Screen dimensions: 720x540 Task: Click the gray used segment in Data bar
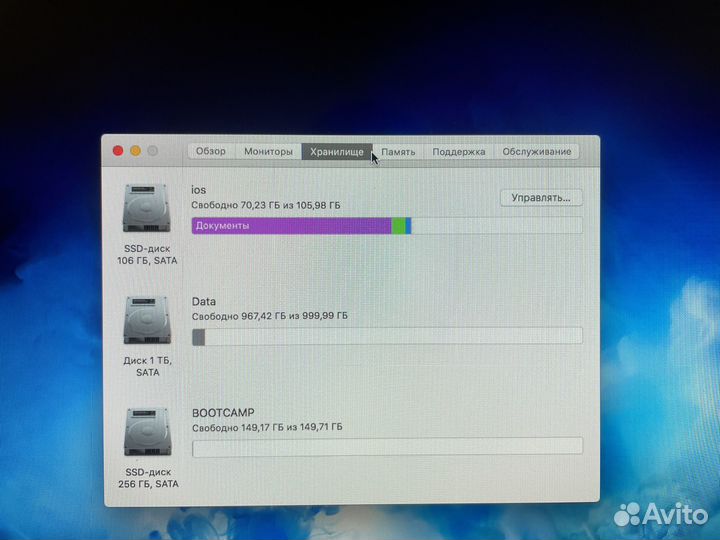(198, 337)
